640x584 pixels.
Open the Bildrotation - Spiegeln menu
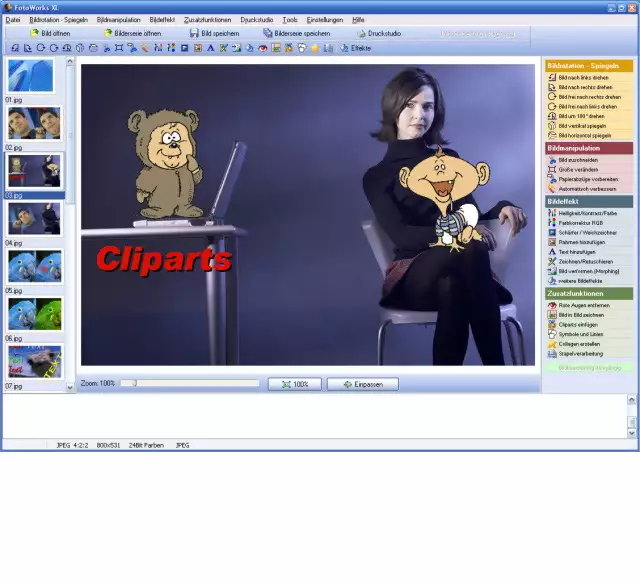click(58, 20)
